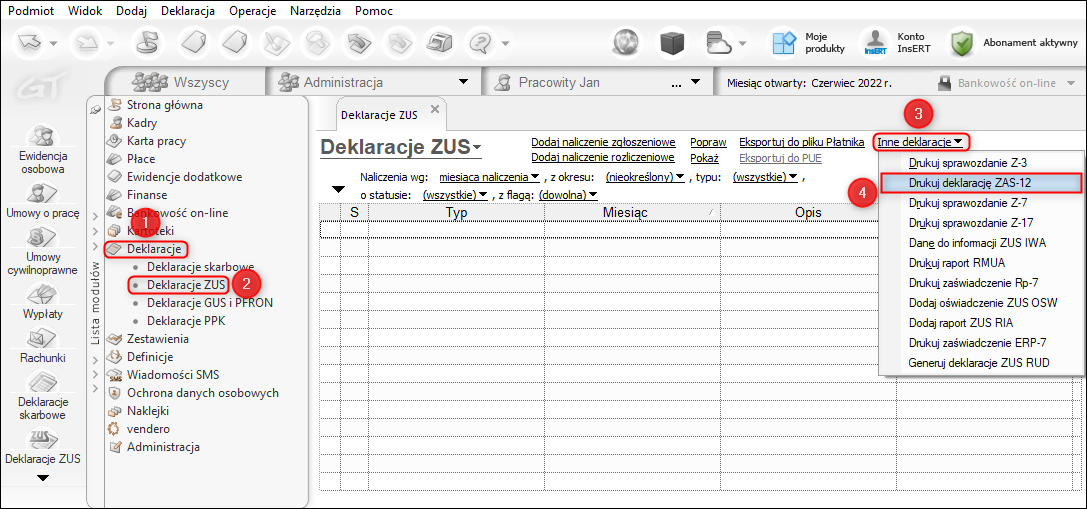The image size is (1087, 509).
Task: Open Płace module
Action: pyautogui.click(x=141, y=159)
